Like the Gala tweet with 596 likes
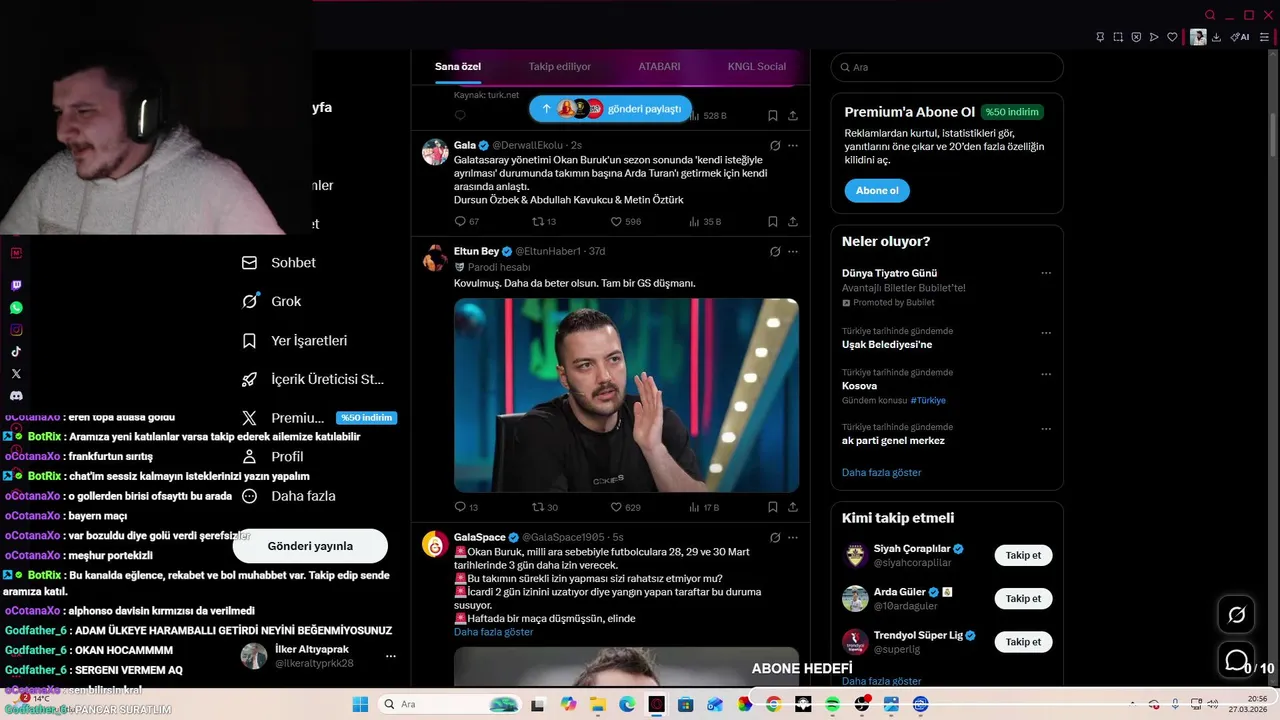The width and height of the screenshot is (1280, 720). [626, 222]
